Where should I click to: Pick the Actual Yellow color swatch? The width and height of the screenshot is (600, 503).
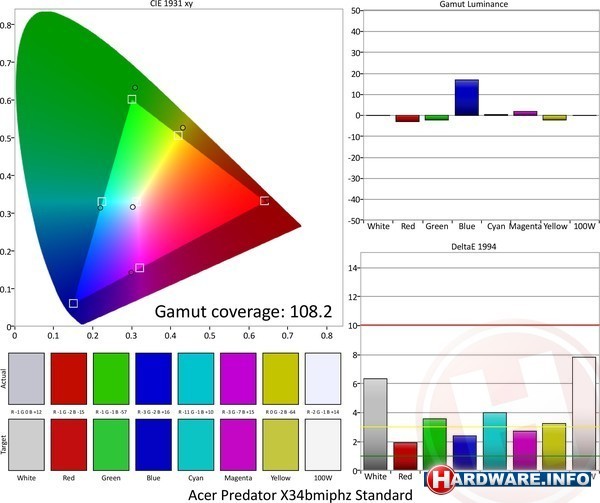(280, 379)
